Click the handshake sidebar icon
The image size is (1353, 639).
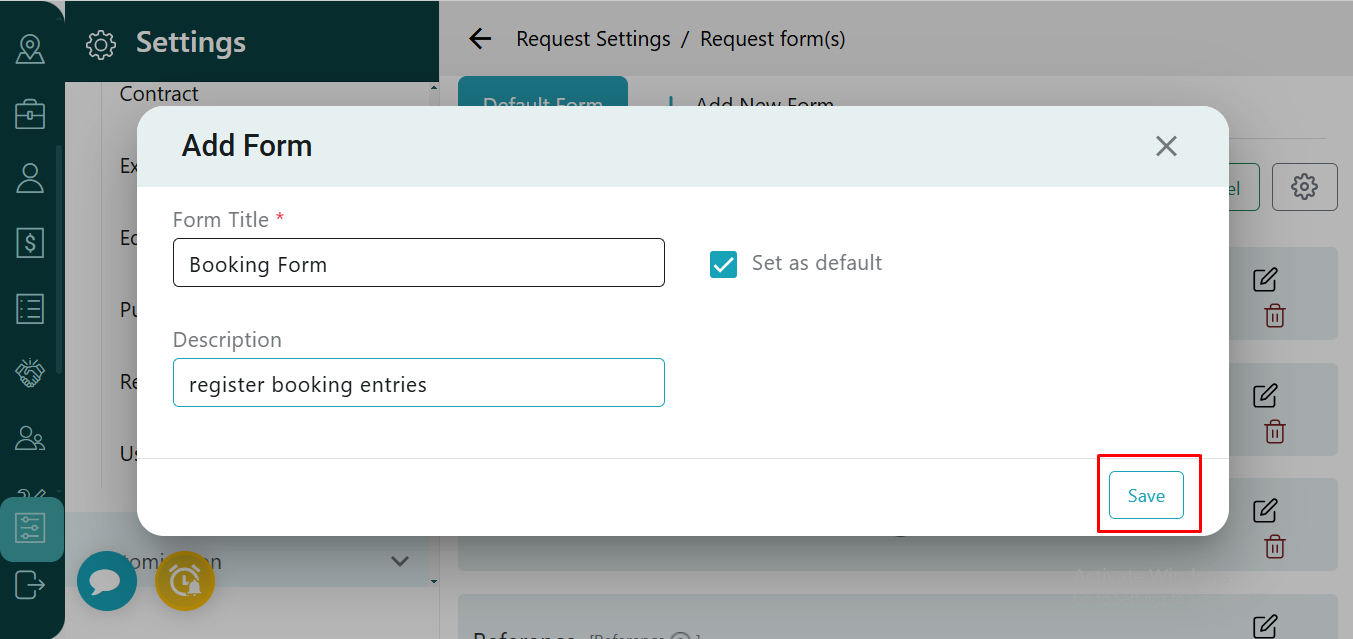30,373
